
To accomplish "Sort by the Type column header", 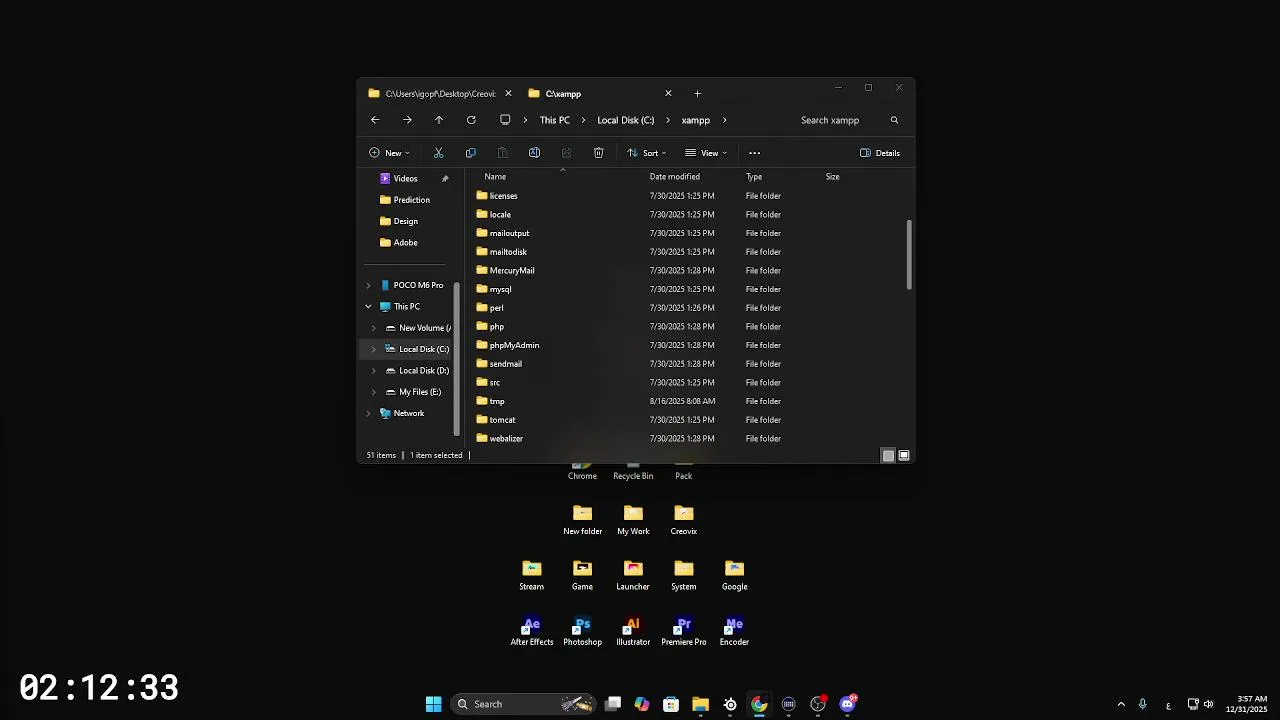I will 754,177.
